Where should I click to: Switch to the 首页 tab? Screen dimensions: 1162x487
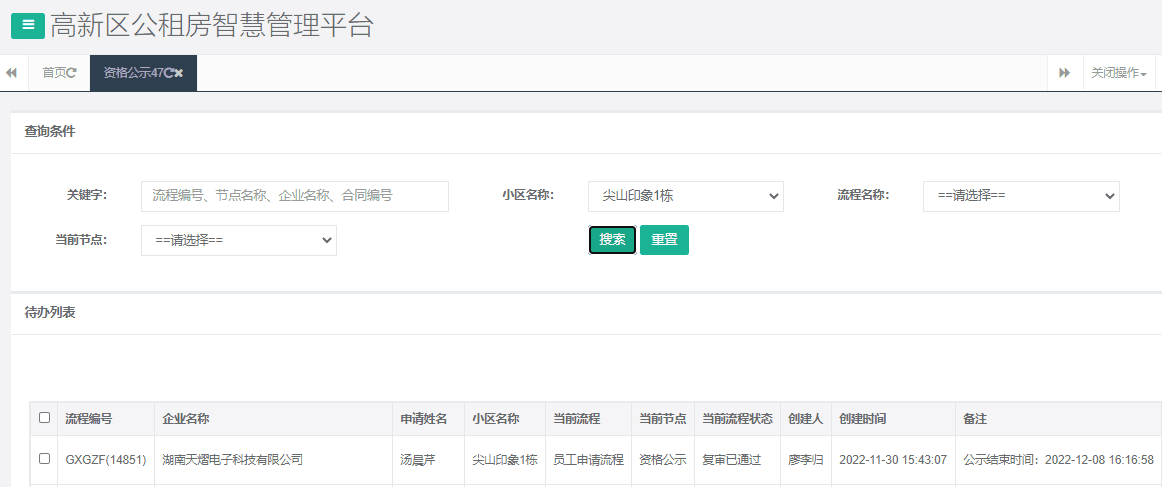point(54,73)
